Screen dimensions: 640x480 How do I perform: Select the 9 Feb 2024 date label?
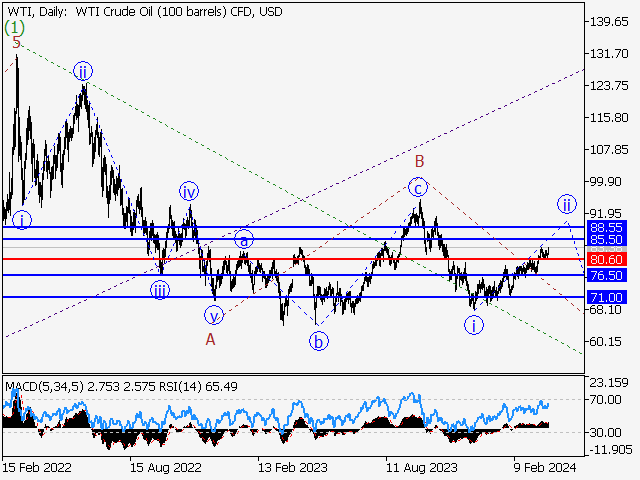(x=545, y=467)
